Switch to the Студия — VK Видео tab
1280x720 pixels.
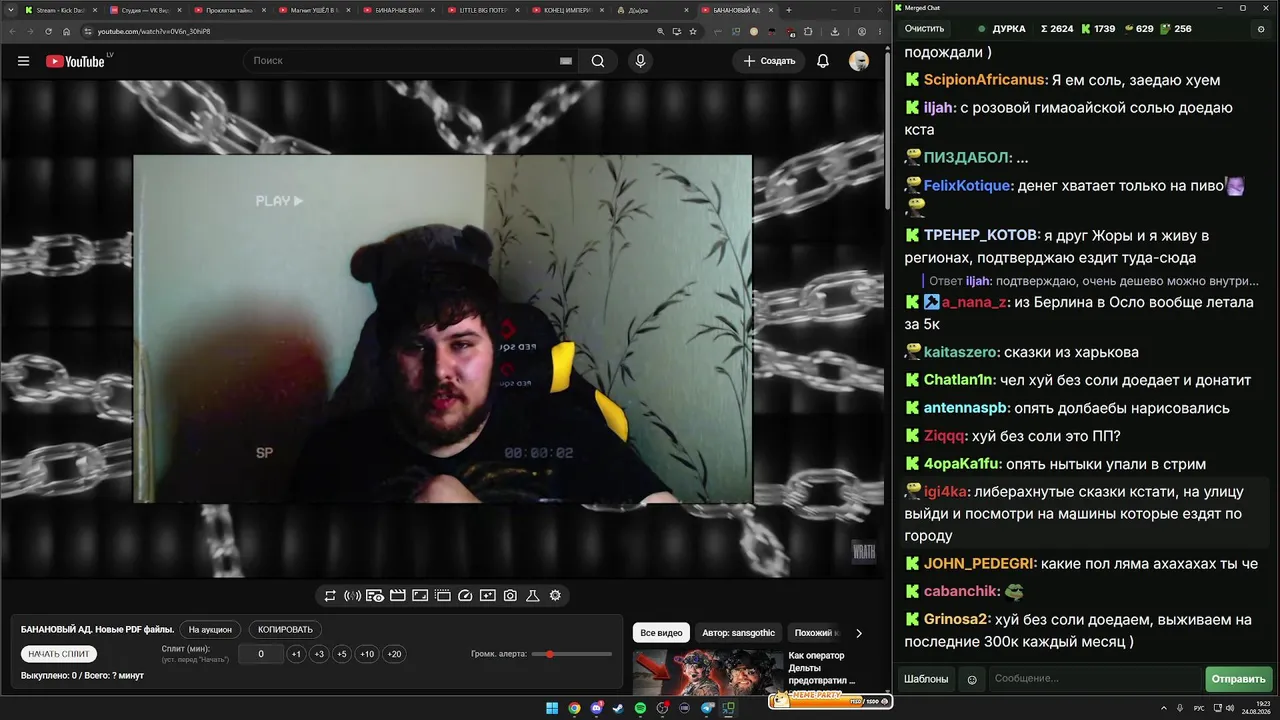[143, 10]
